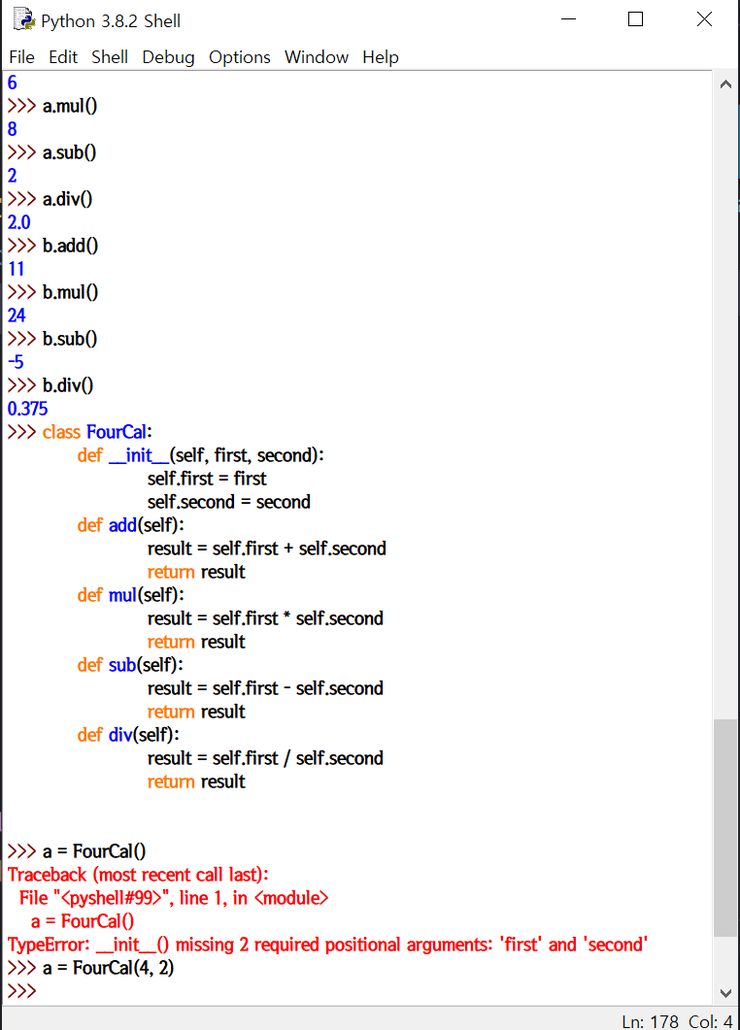Click 'result = self.first / self.second'
The height and width of the screenshot is (1030, 740).
[x=265, y=758]
